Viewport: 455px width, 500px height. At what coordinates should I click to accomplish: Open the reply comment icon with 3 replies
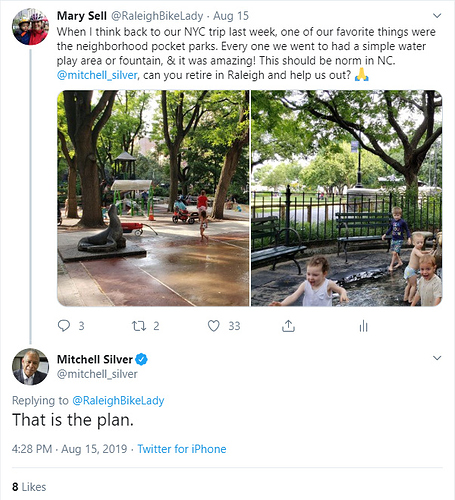[64, 326]
